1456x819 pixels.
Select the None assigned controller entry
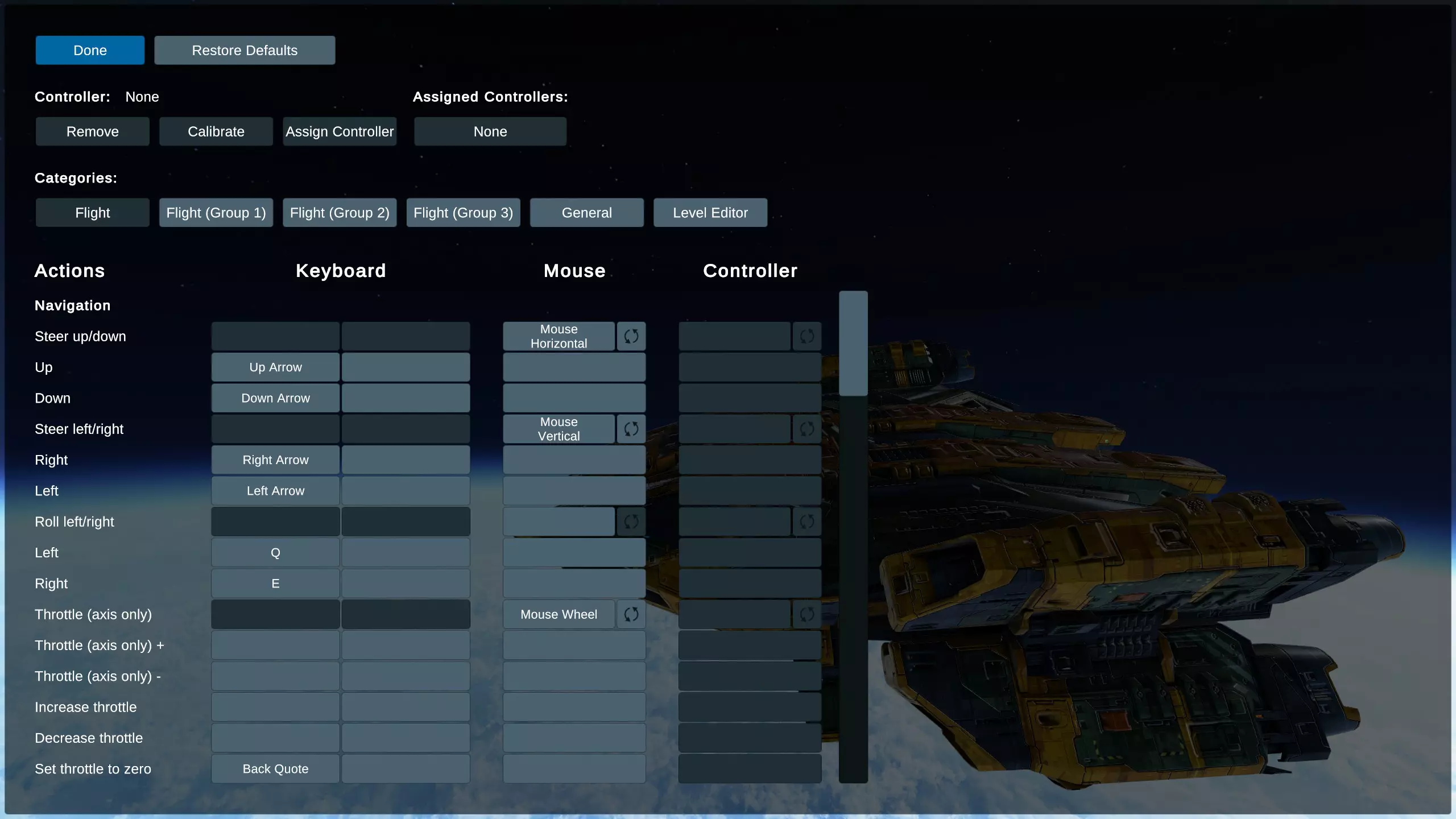490,131
